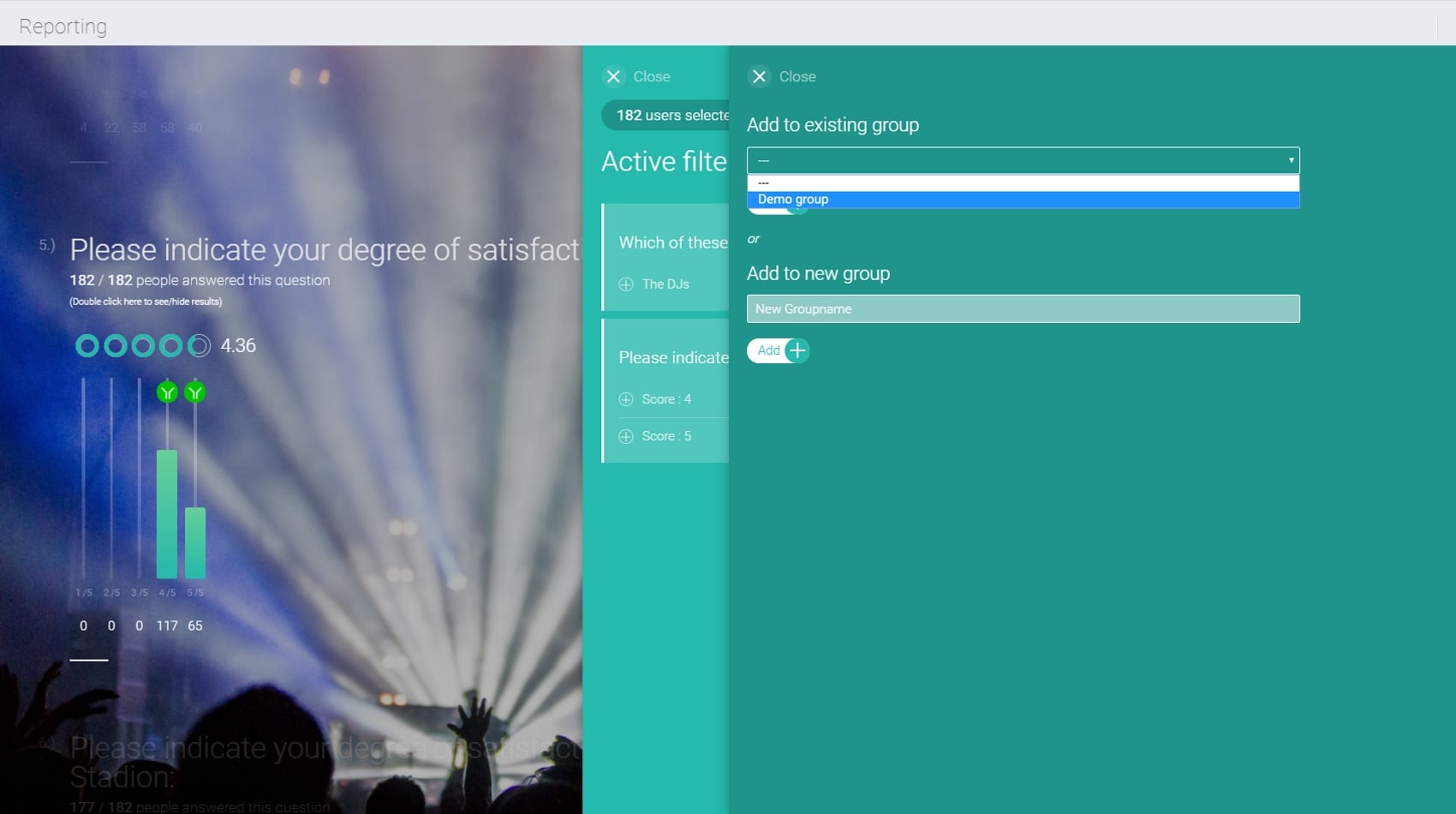The width and height of the screenshot is (1456, 814).
Task: Click the plus icon beside The DJs filter
Action: pyautogui.click(x=626, y=284)
